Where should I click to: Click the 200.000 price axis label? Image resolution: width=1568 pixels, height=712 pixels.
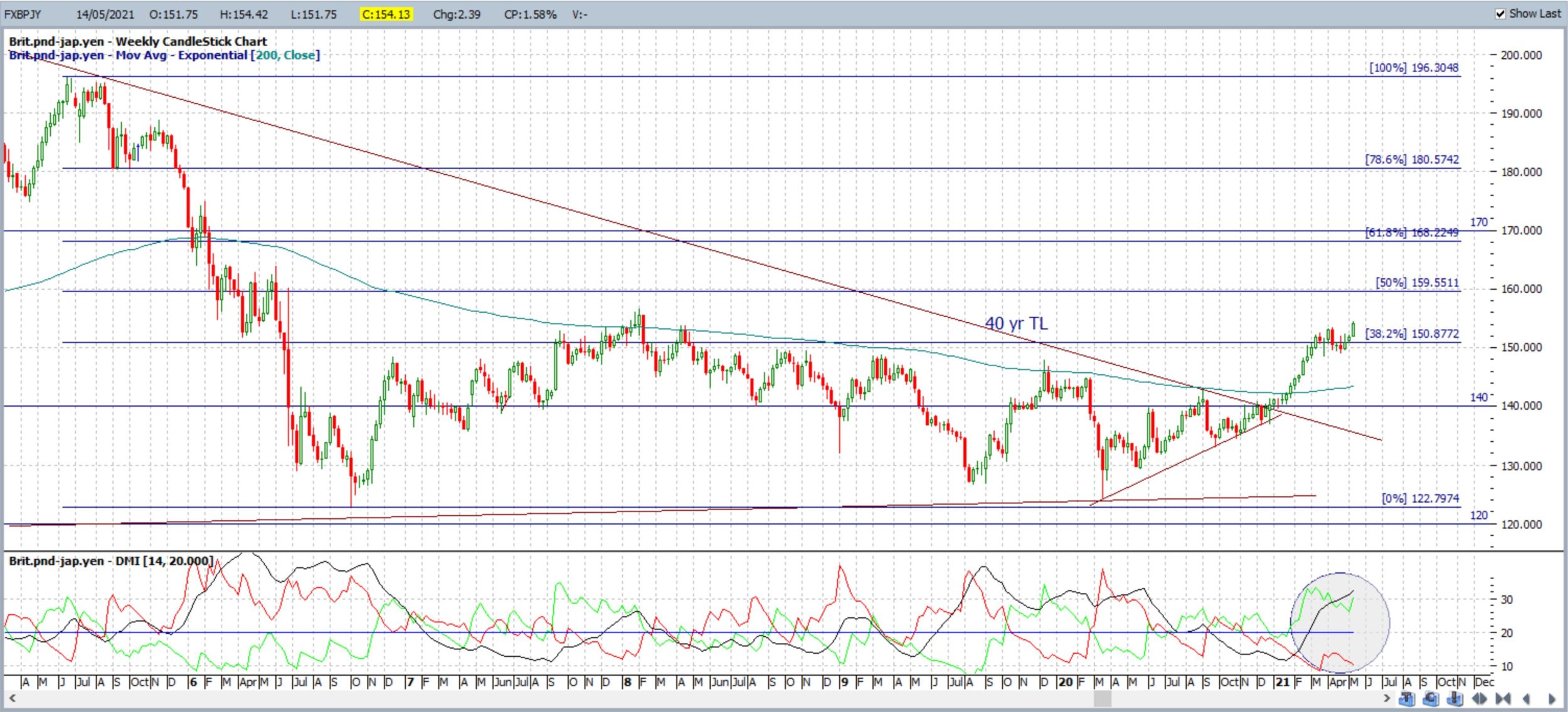click(x=1521, y=55)
